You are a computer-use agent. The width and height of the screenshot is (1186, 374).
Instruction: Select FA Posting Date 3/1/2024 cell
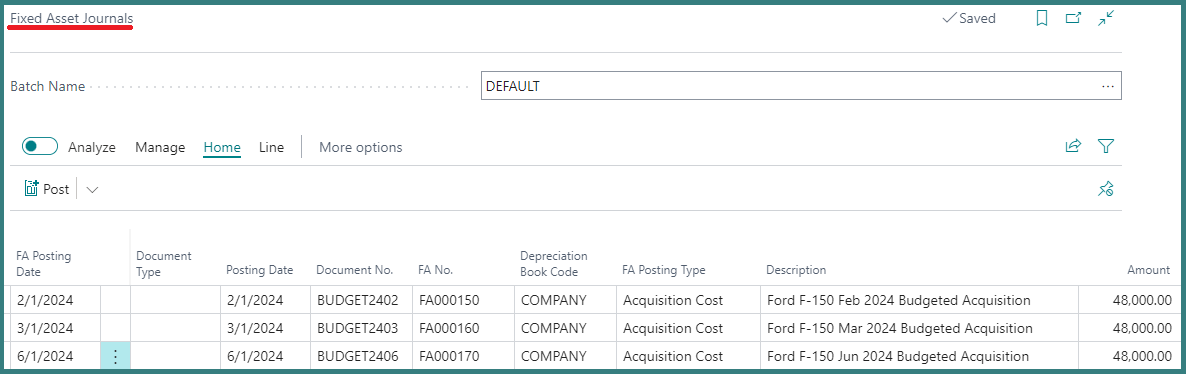[x=55, y=329]
